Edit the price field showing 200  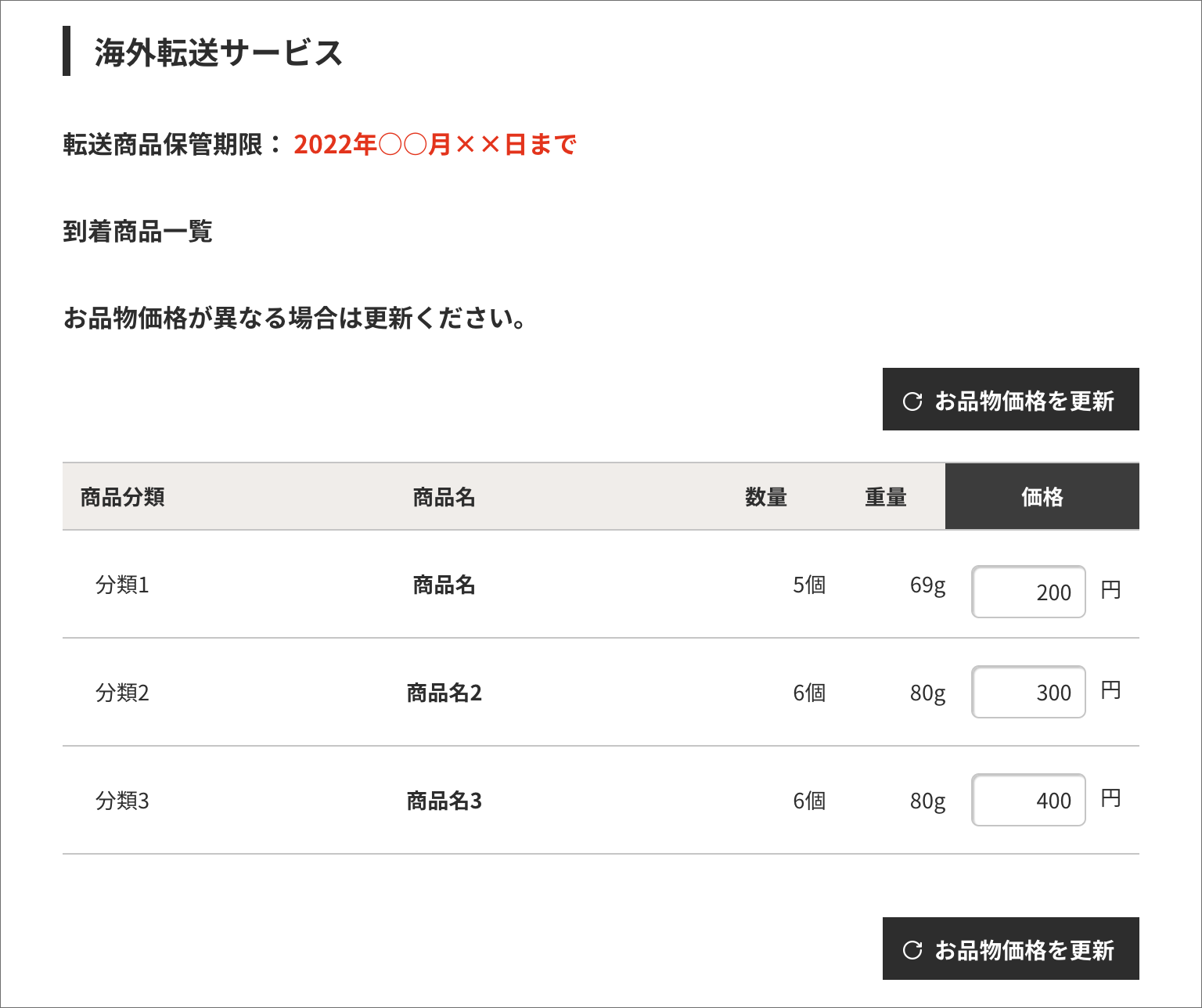pyautogui.click(x=1027, y=592)
